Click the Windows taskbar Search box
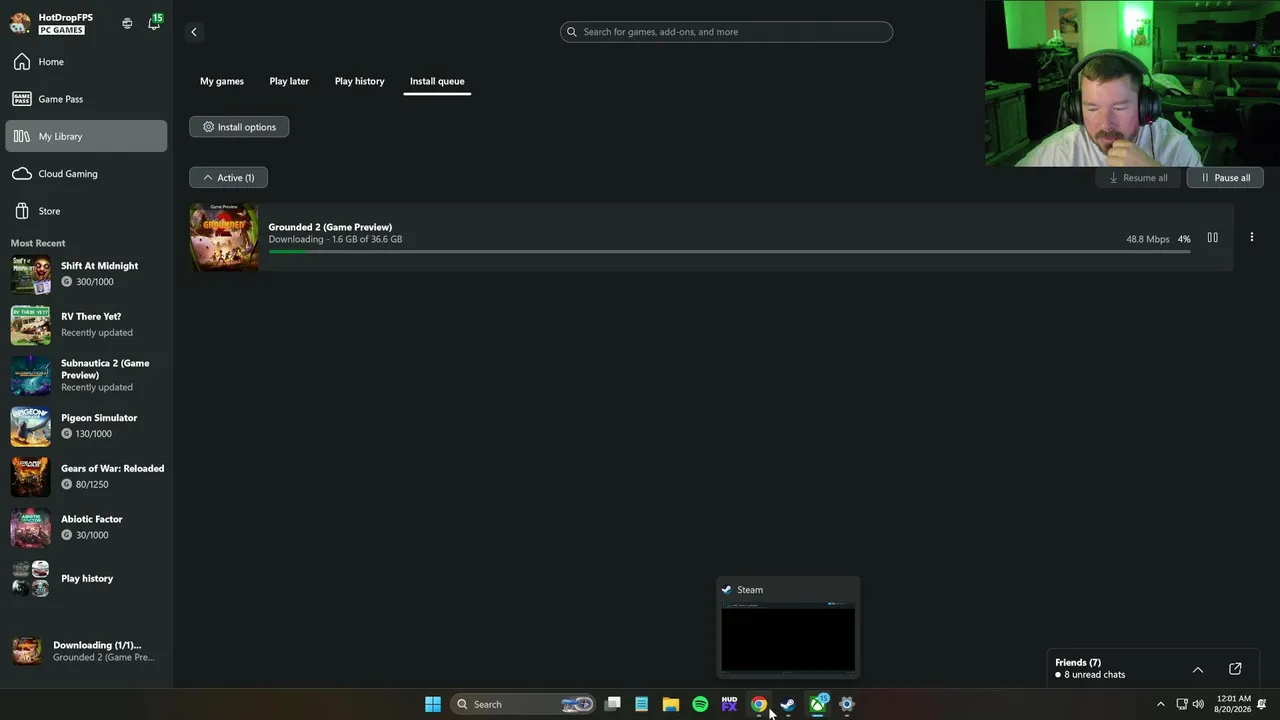The image size is (1280, 720). point(522,704)
